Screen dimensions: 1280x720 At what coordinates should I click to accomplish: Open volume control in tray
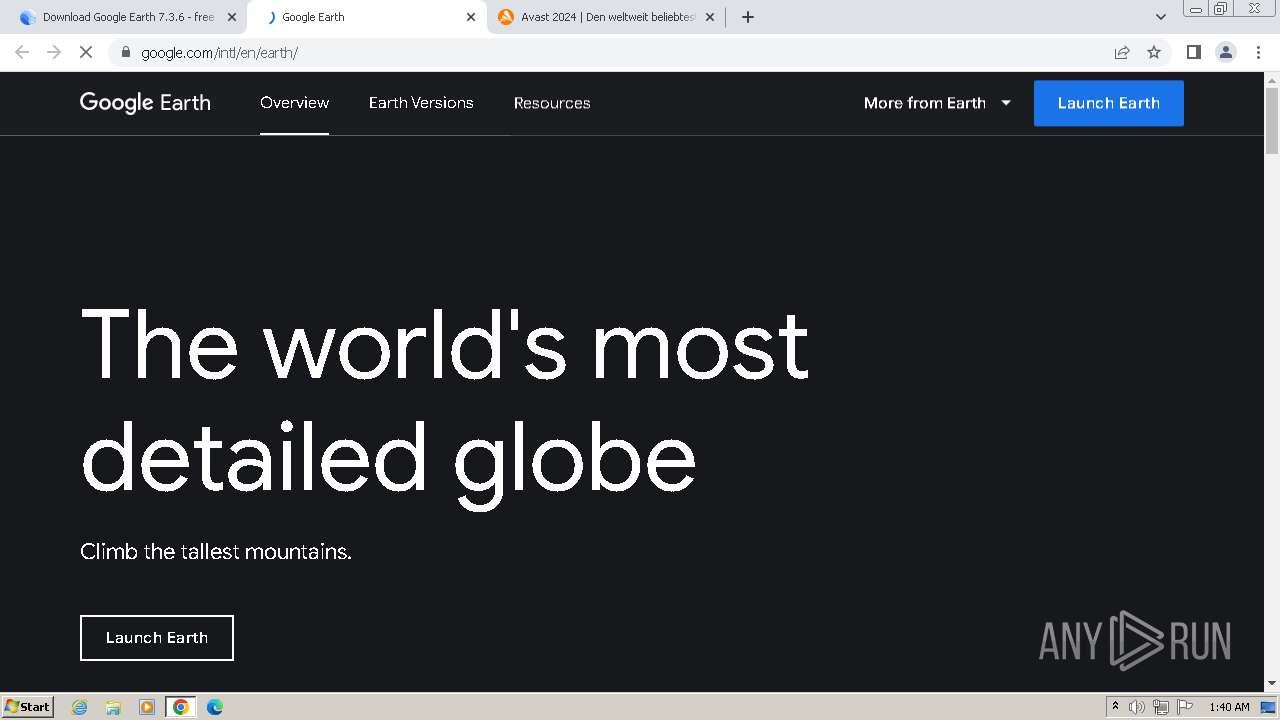[1137, 707]
